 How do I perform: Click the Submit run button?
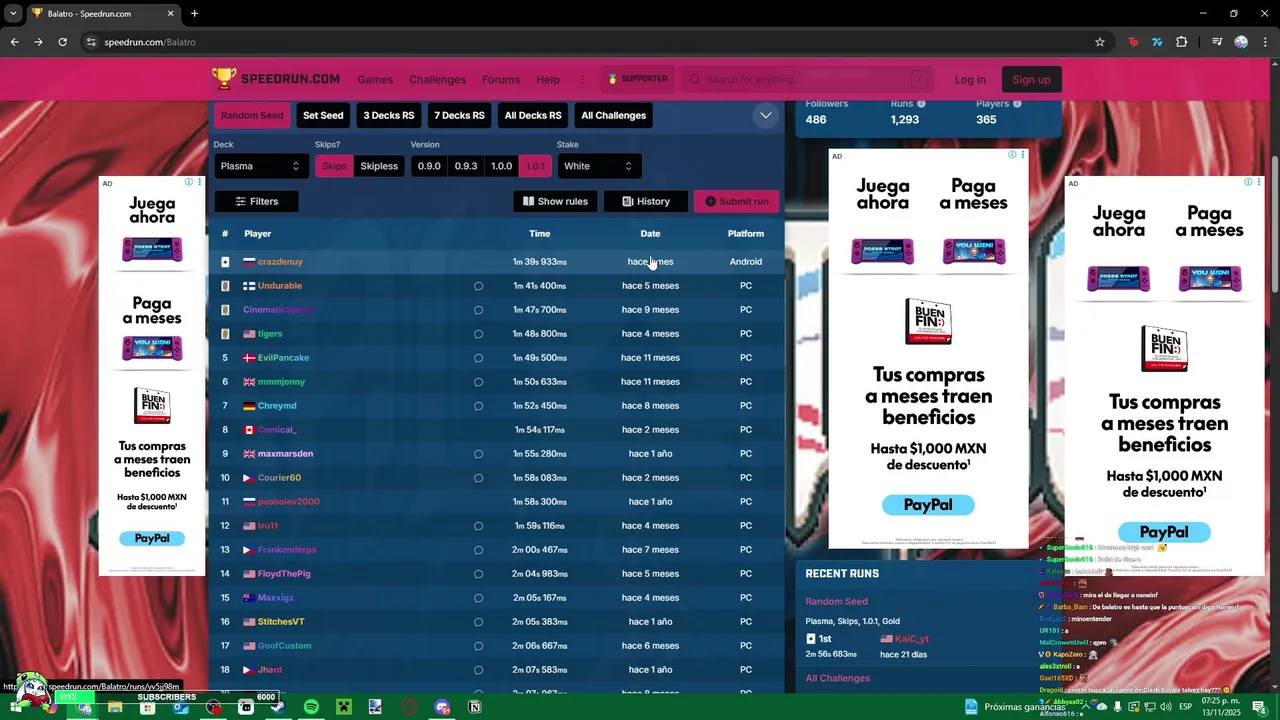[x=737, y=201]
